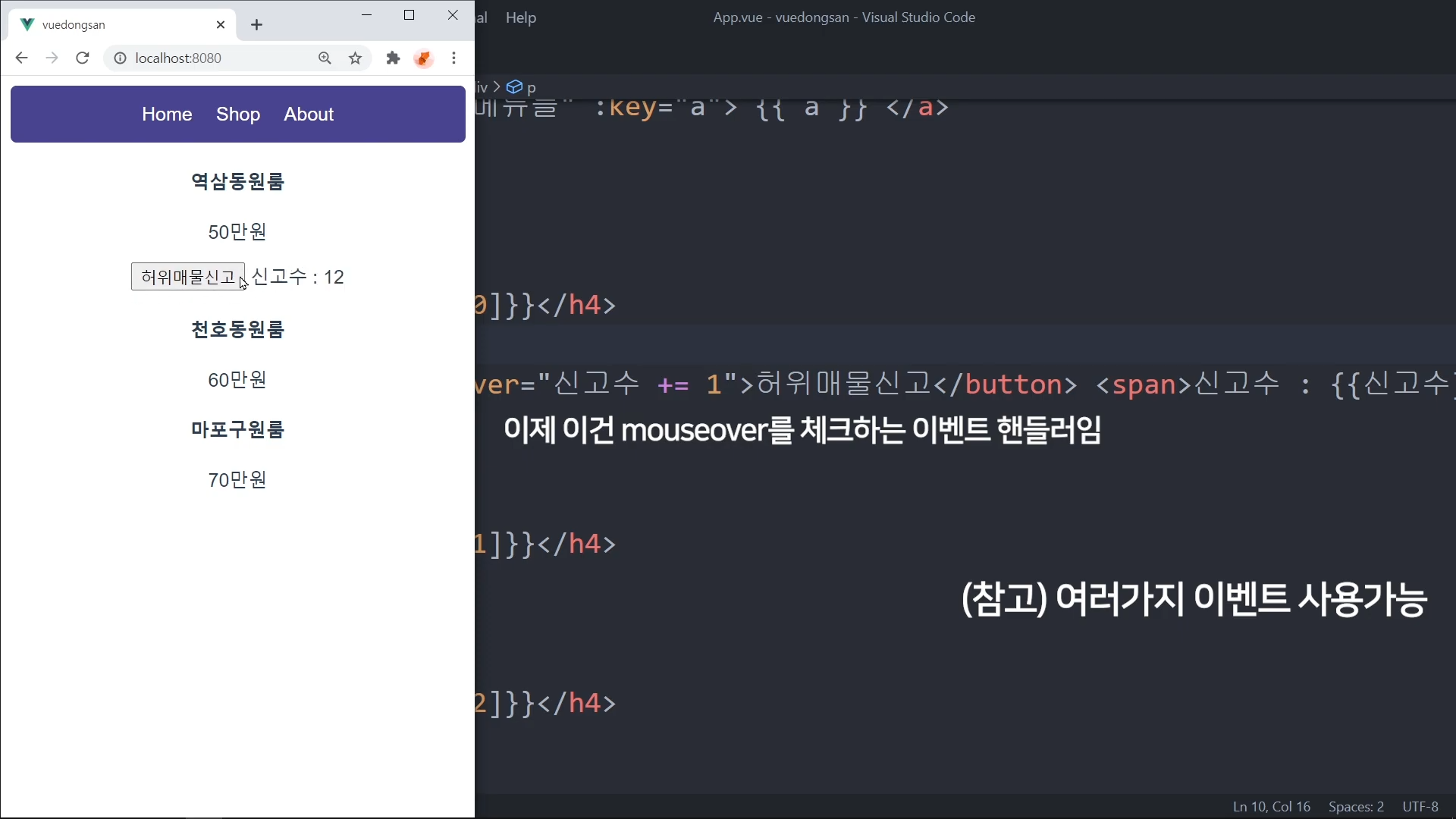Click the browser forward arrow
1456x819 pixels.
coord(52,58)
